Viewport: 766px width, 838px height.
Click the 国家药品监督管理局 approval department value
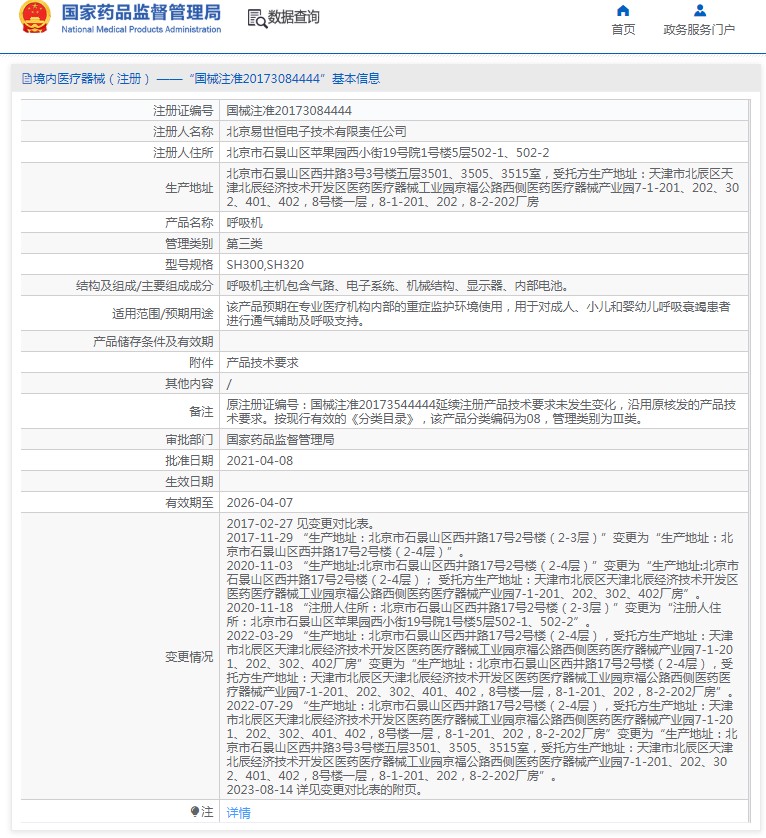tap(281, 439)
